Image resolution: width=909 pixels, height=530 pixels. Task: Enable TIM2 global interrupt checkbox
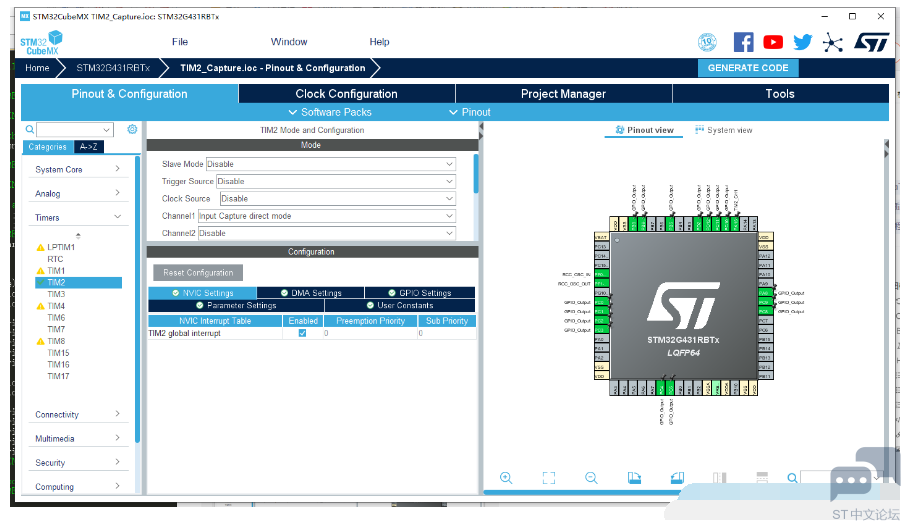click(302, 333)
